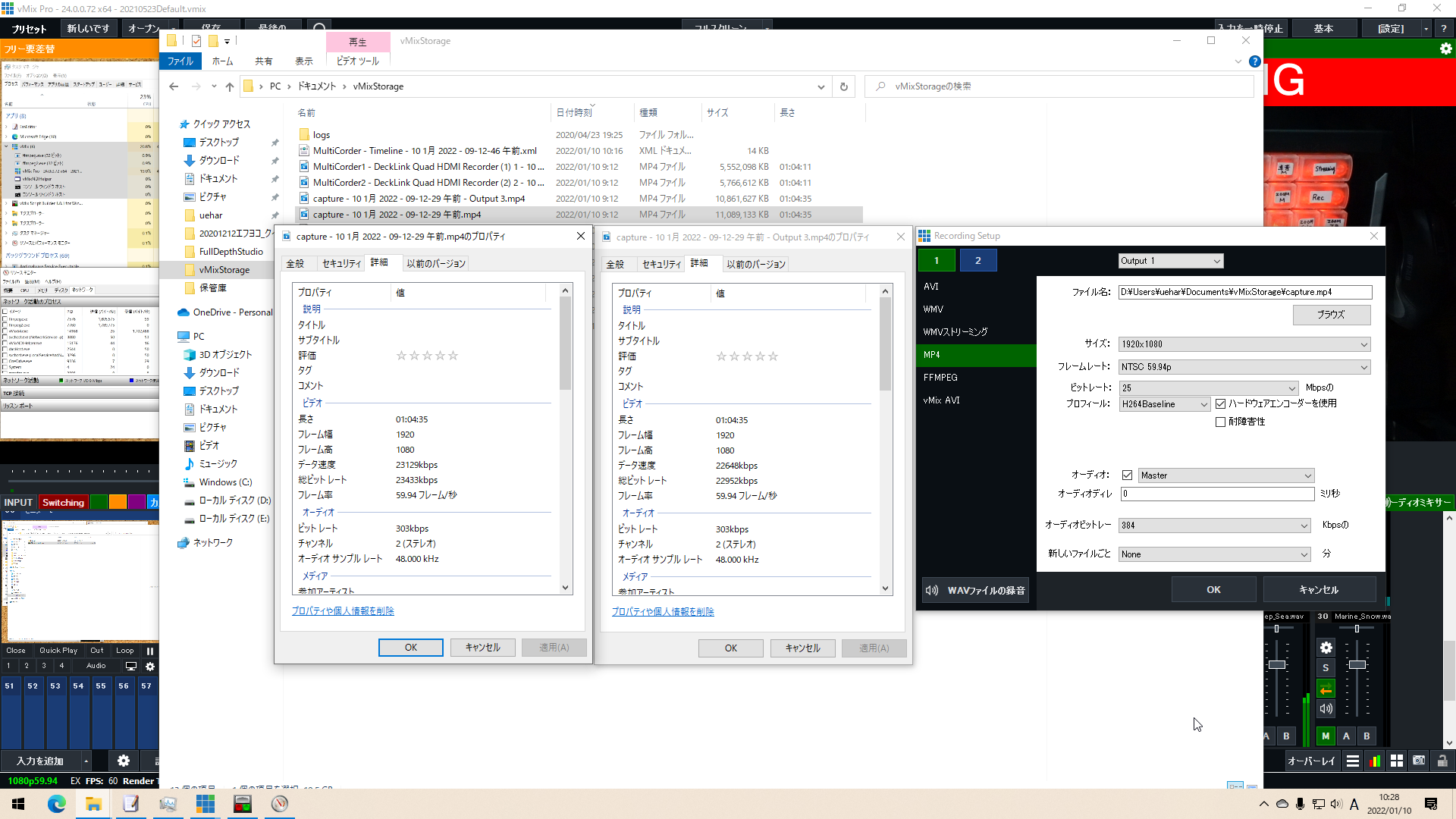Image resolution: width=1456 pixels, height=819 pixels.
Task: Click the orange color category tab in vMix
Action: (x=118, y=502)
